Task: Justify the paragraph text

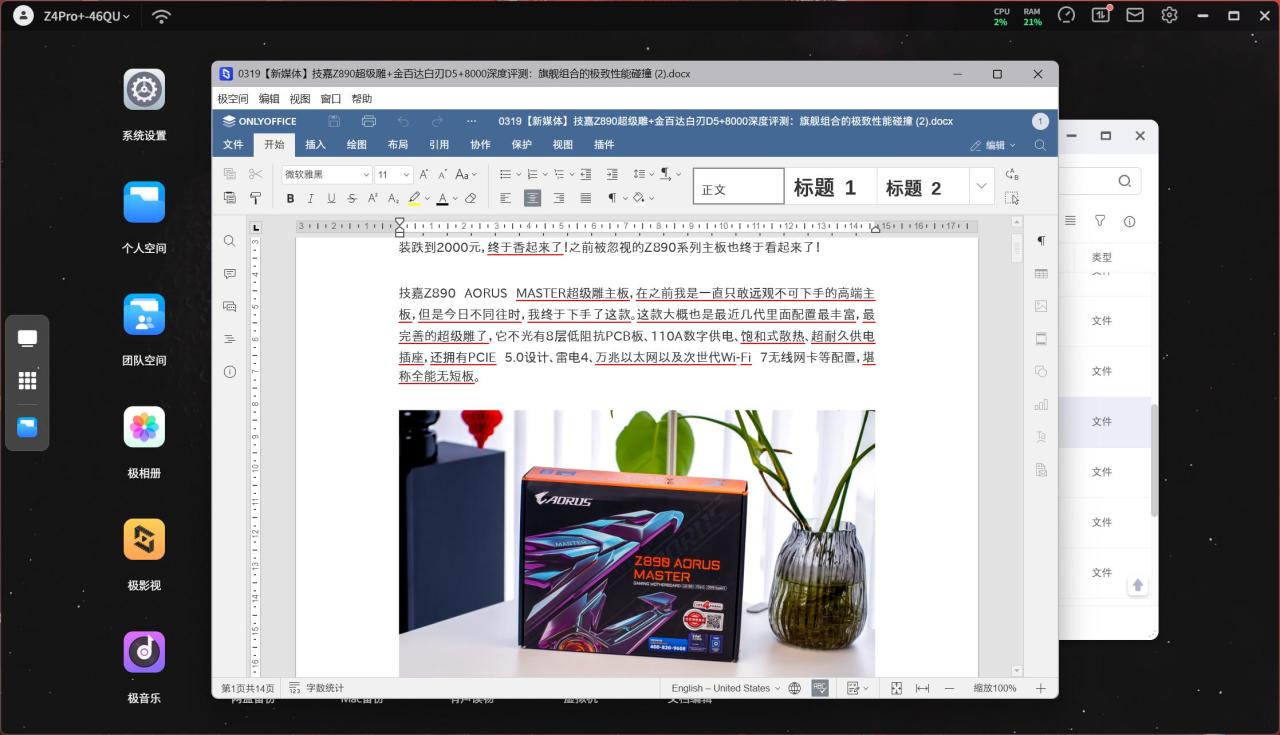Action: [x=586, y=198]
